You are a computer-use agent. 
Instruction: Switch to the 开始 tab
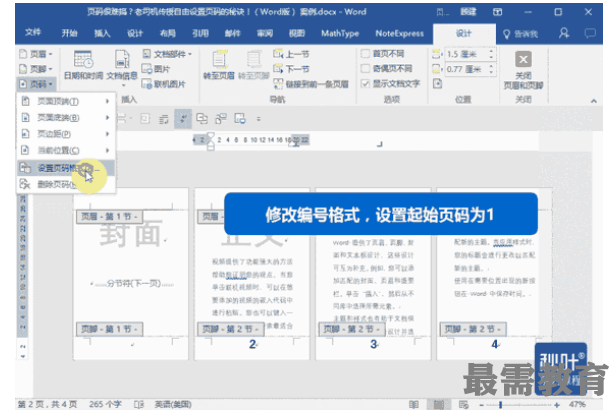(x=69, y=33)
